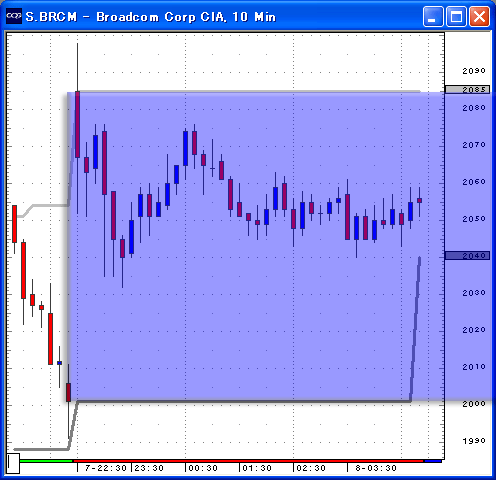Click the 2070 price scale label
This screenshot has width=496, height=480.
[x=474, y=145]
